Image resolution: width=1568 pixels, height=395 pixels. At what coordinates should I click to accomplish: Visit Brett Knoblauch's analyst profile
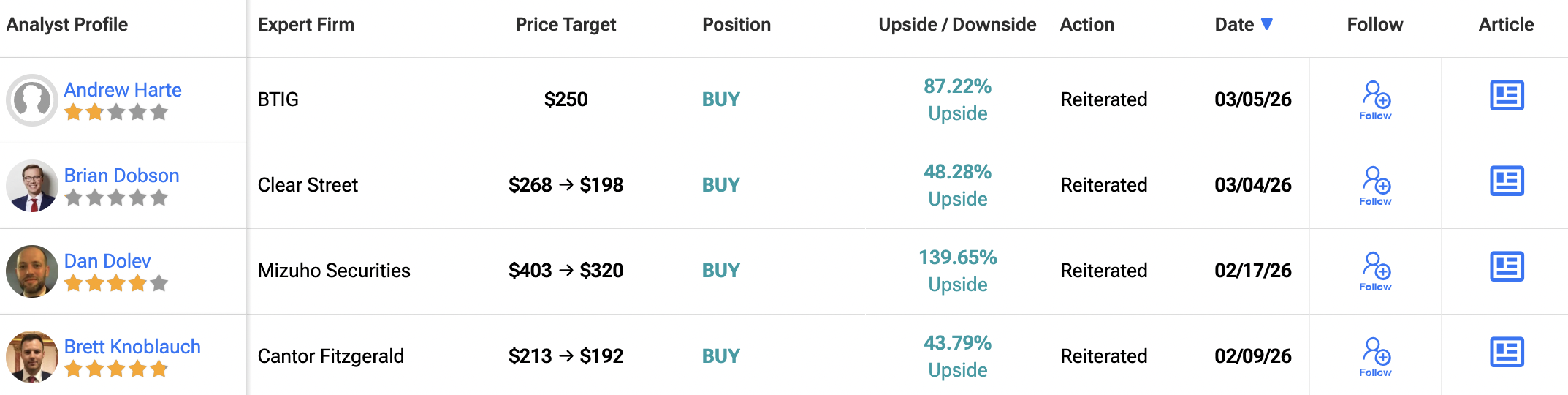point(132,347)
